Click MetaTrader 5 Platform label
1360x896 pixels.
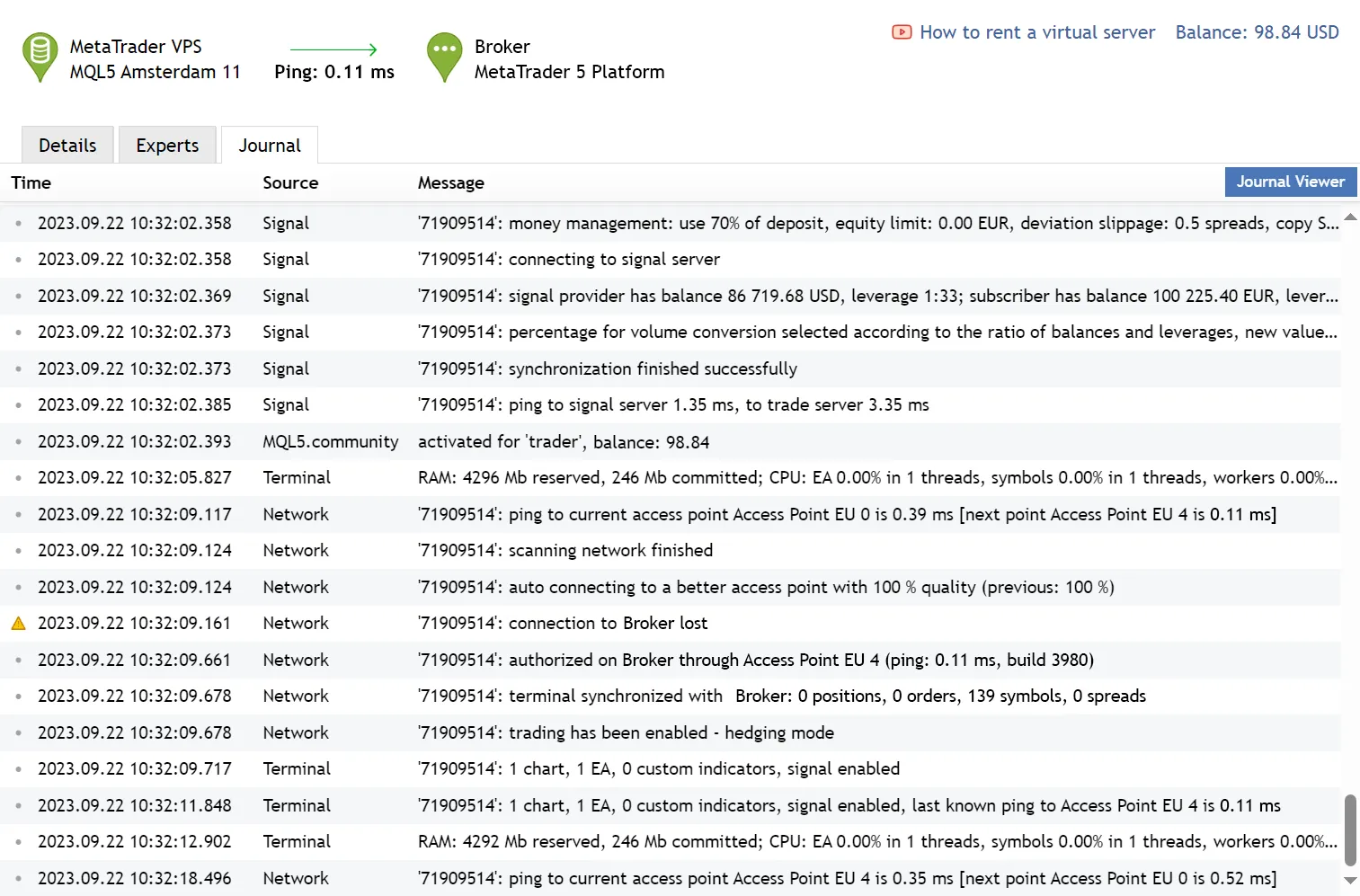pos(570,72)
